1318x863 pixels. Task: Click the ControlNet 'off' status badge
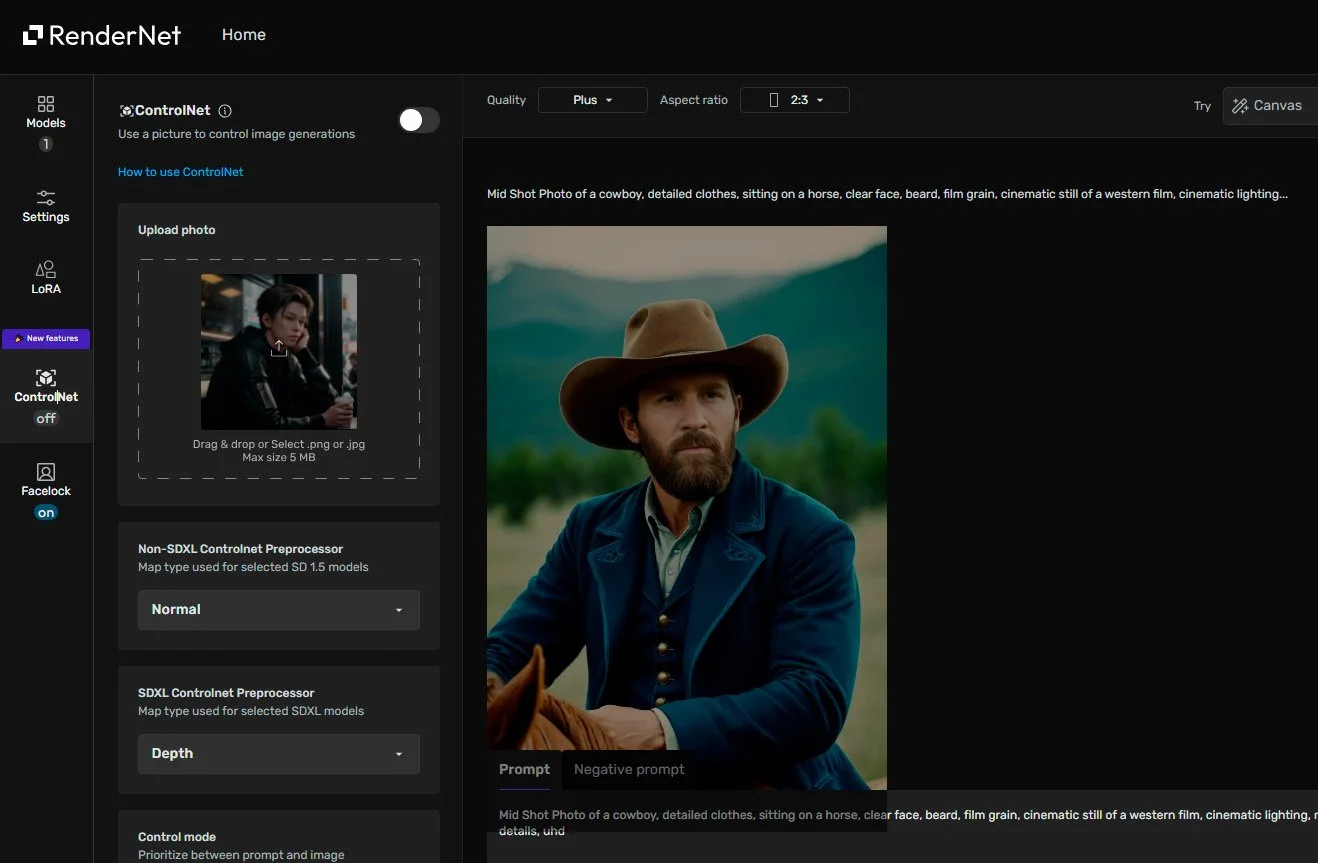point(46,419)
